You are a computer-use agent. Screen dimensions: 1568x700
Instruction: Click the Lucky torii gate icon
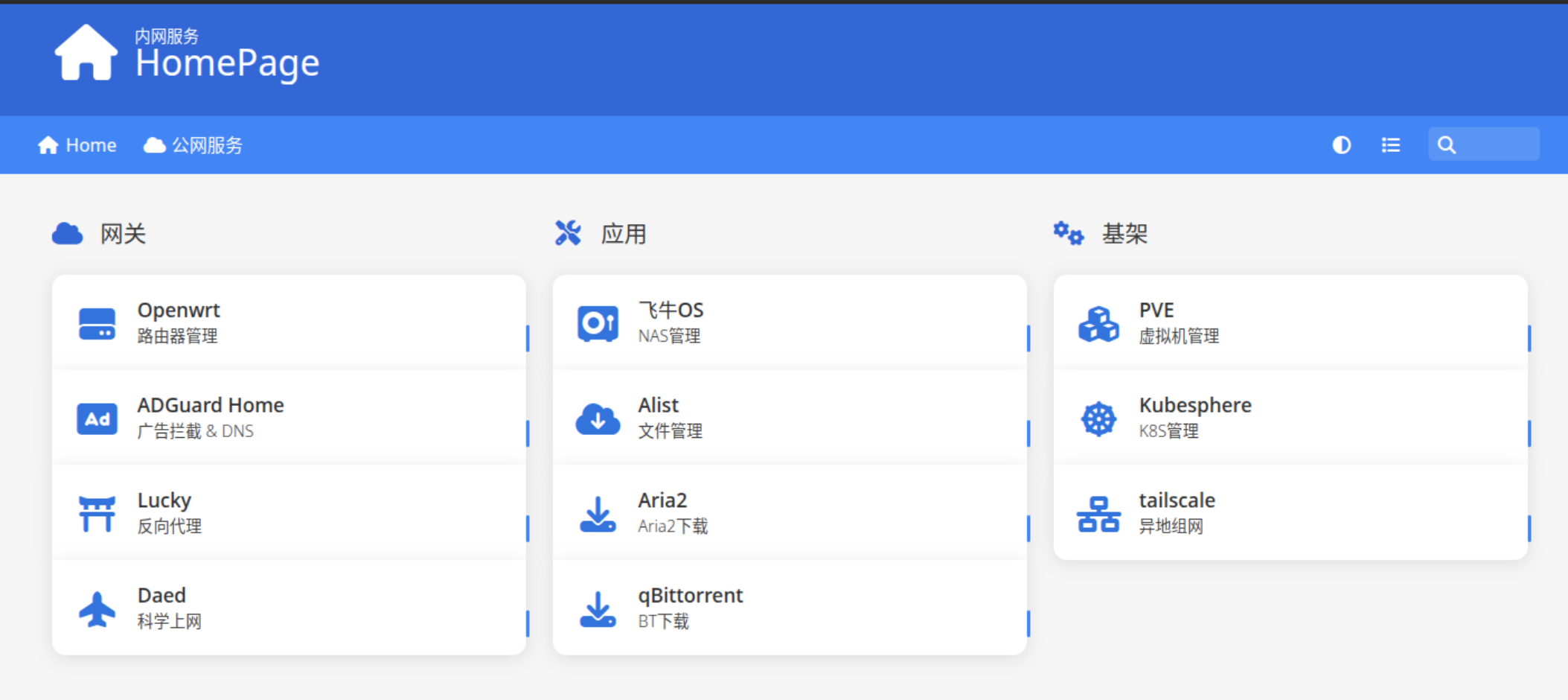click(x=97, y=514)
